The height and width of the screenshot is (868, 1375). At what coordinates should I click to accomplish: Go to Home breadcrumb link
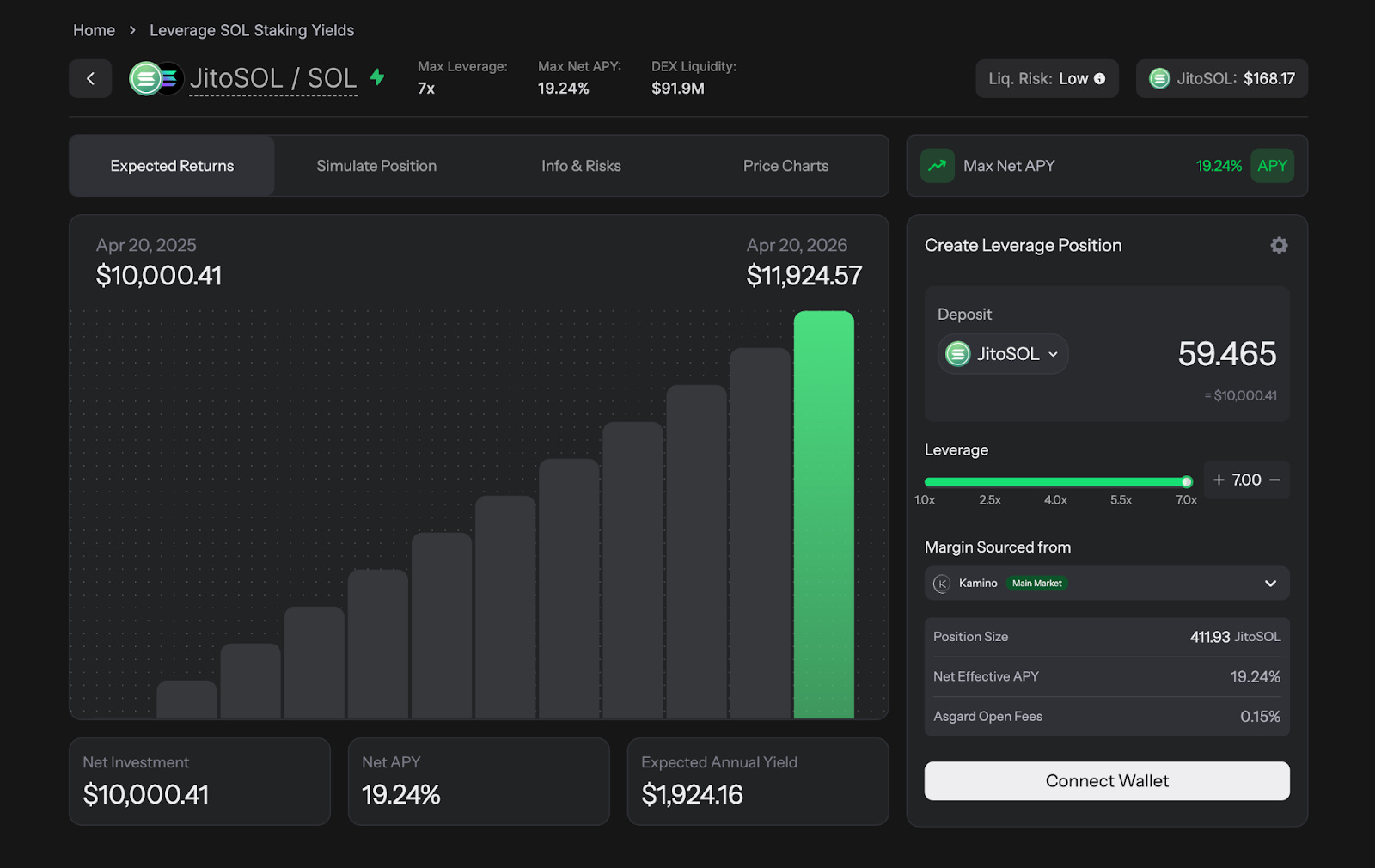click(94, 30)
